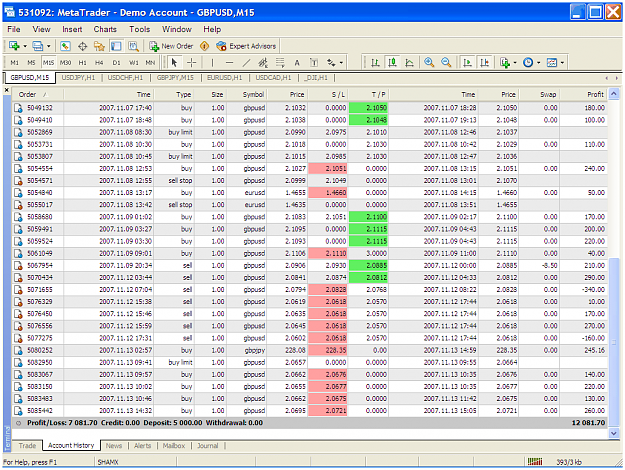The image size is (625, 470).
Task: Switch chart to candlesticks
Action: (393, 63)
